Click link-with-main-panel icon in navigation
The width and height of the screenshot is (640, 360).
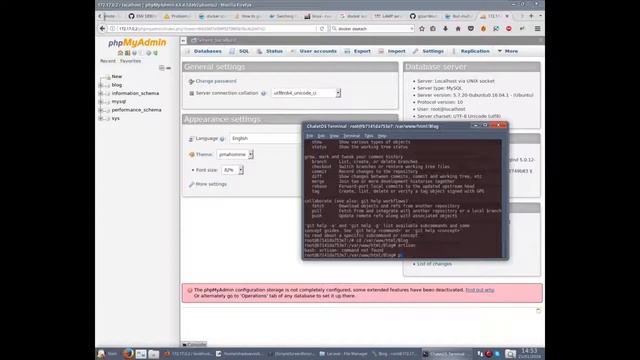pos(169,68)
